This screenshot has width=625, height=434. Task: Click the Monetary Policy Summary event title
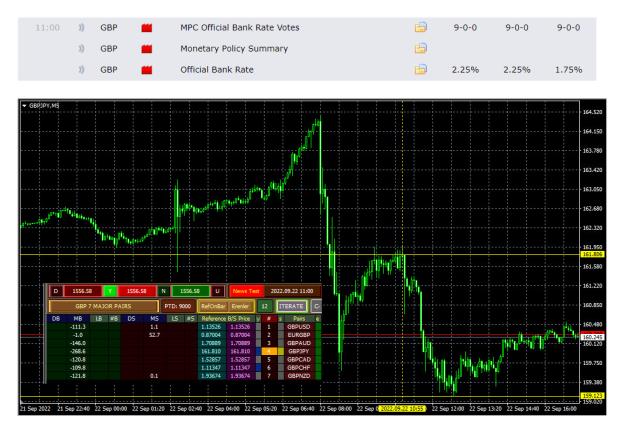tap(234, 49)
